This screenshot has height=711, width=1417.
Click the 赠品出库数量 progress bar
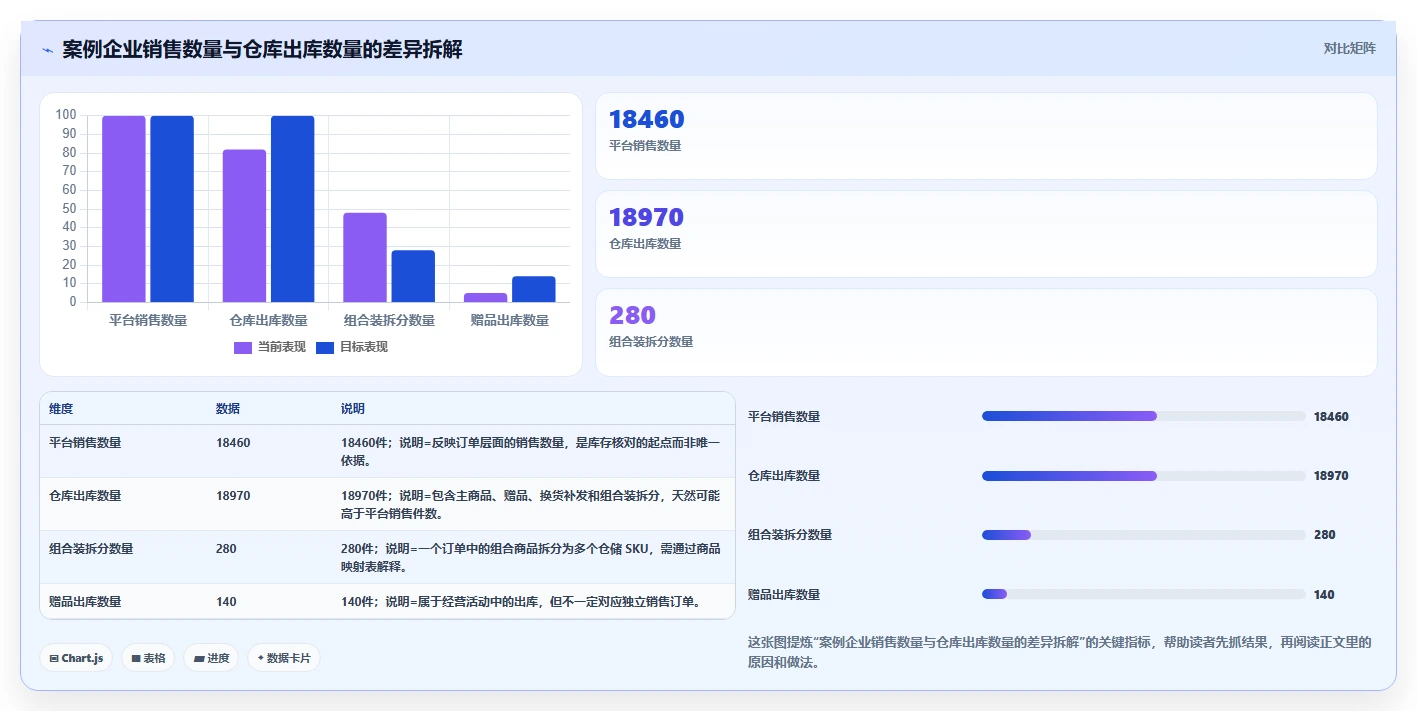coord(1144,594)
